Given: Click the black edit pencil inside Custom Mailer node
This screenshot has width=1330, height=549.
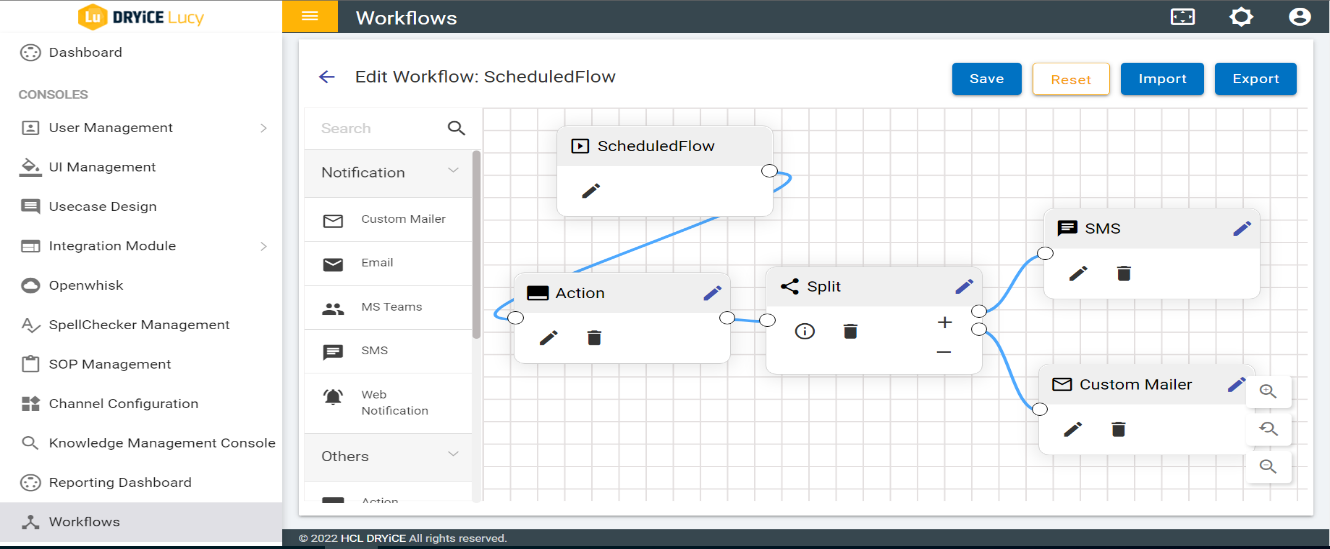Looking at the screenshot, I should (1073, 429).
